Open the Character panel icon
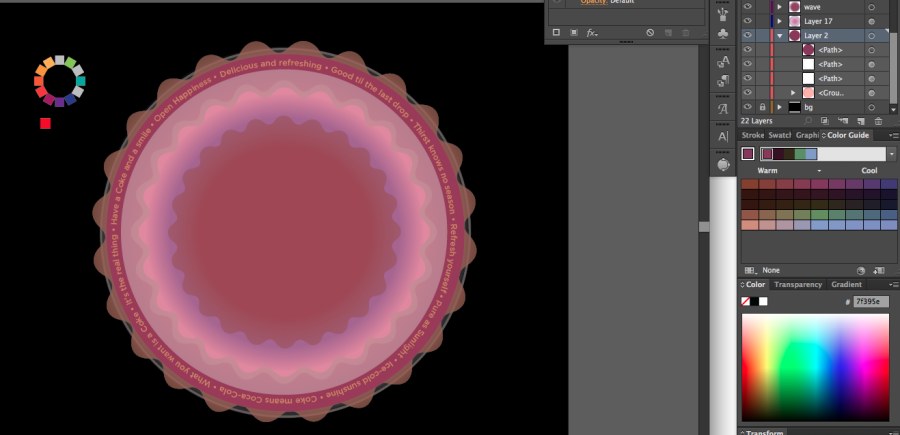The width and height of the screenshot is (900, 435). [x=723, y=137]
